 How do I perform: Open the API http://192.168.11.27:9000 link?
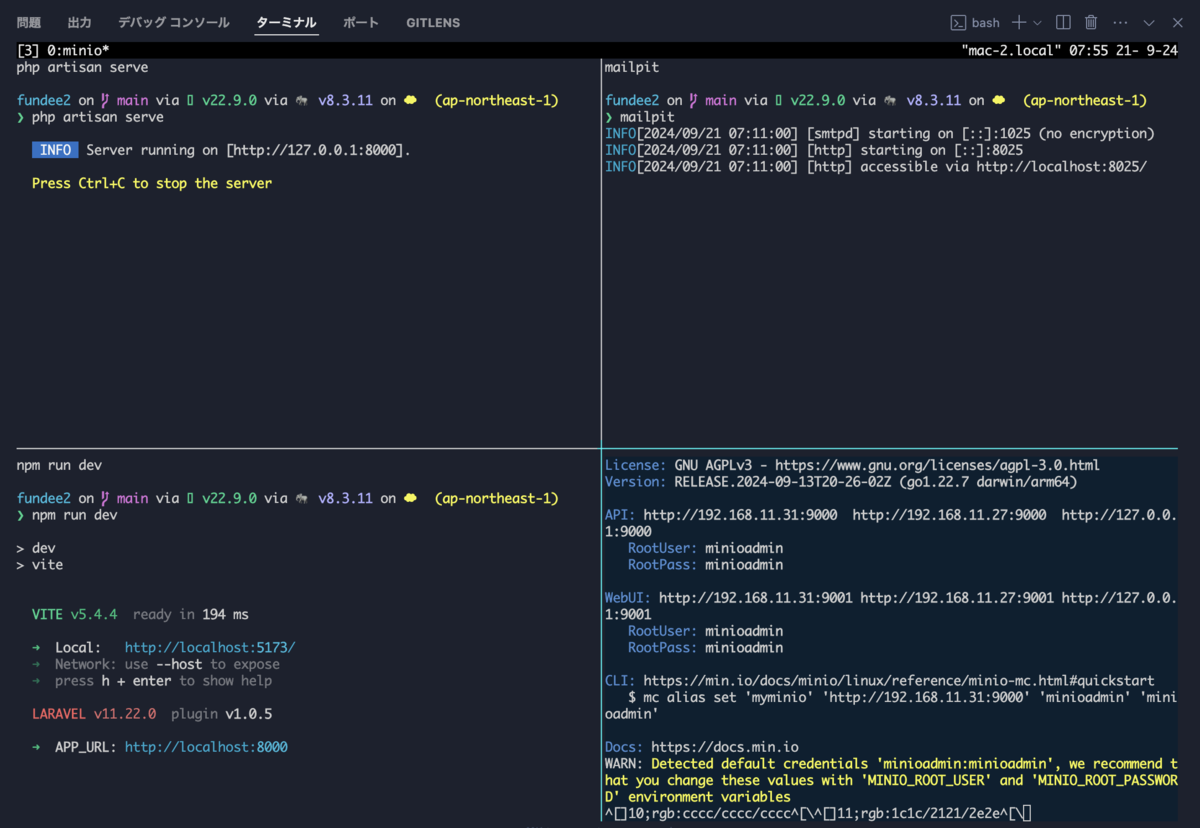(x=950, y=515)
